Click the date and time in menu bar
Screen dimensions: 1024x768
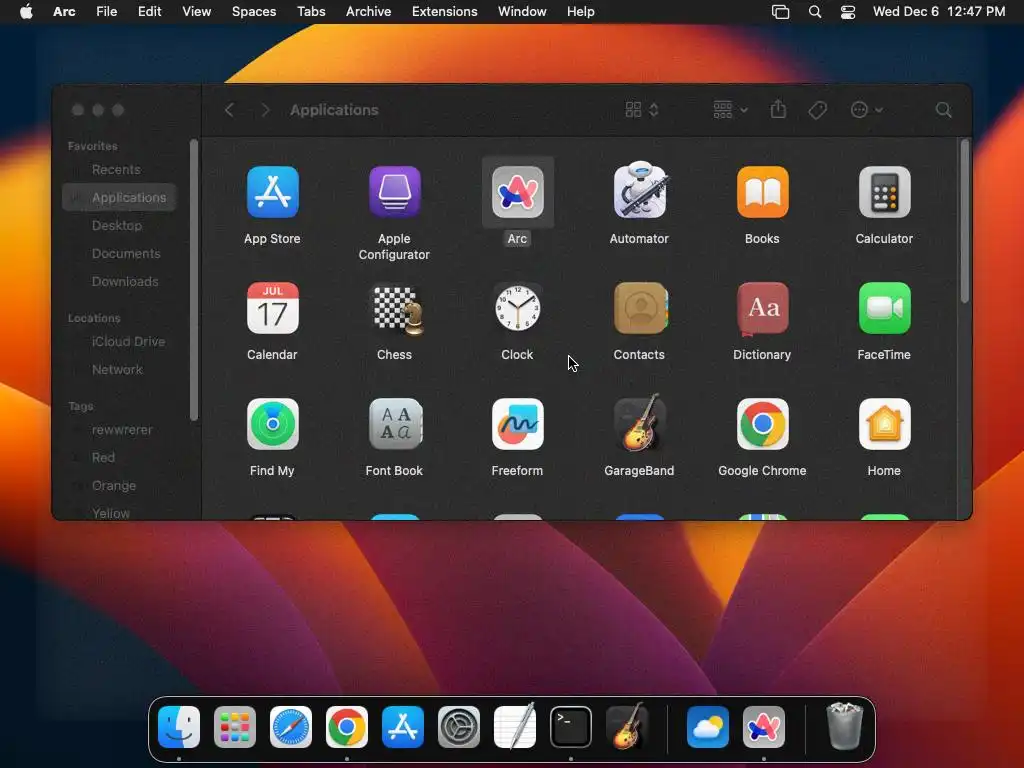(x=938, y=11)
